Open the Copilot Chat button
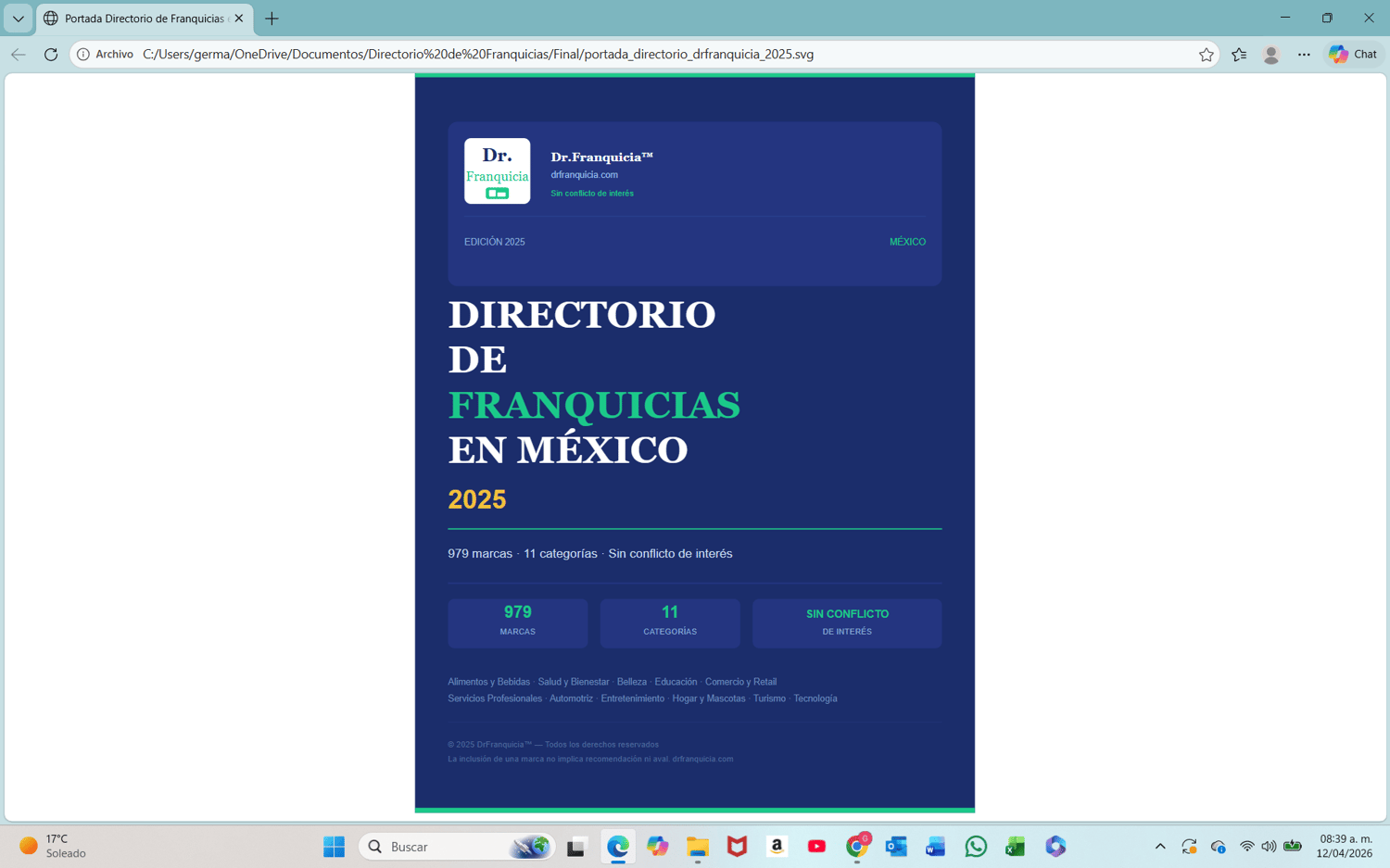1390x868 pixels. pyautogui.click(x=1353, y=55)
